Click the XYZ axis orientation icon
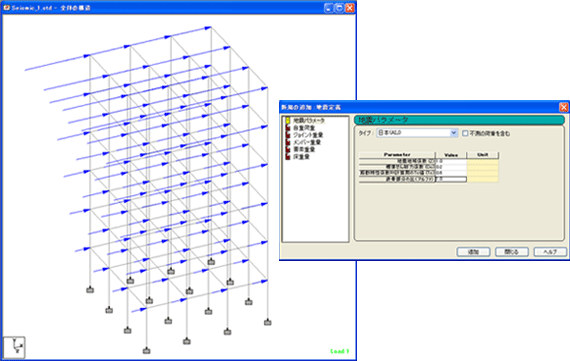 (x=15, y=347)
